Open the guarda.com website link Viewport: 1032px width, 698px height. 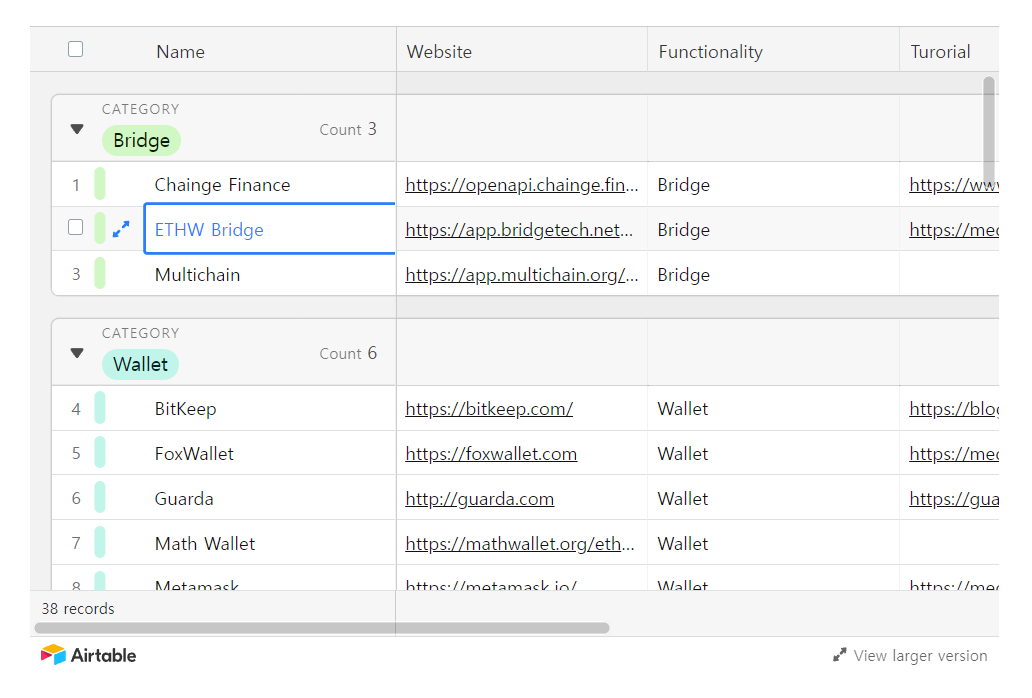click(479, 499)
